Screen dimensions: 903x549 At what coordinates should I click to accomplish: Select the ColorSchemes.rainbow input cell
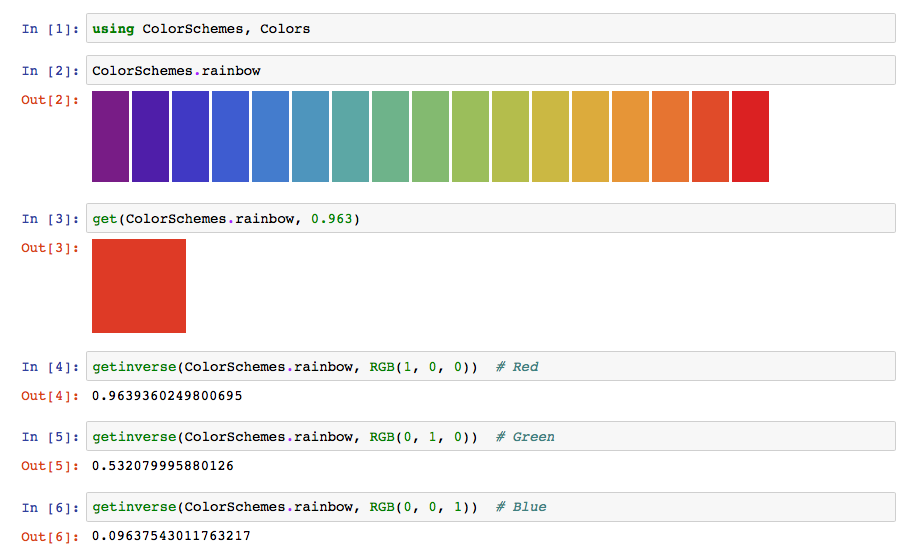[x=490, y=71]
